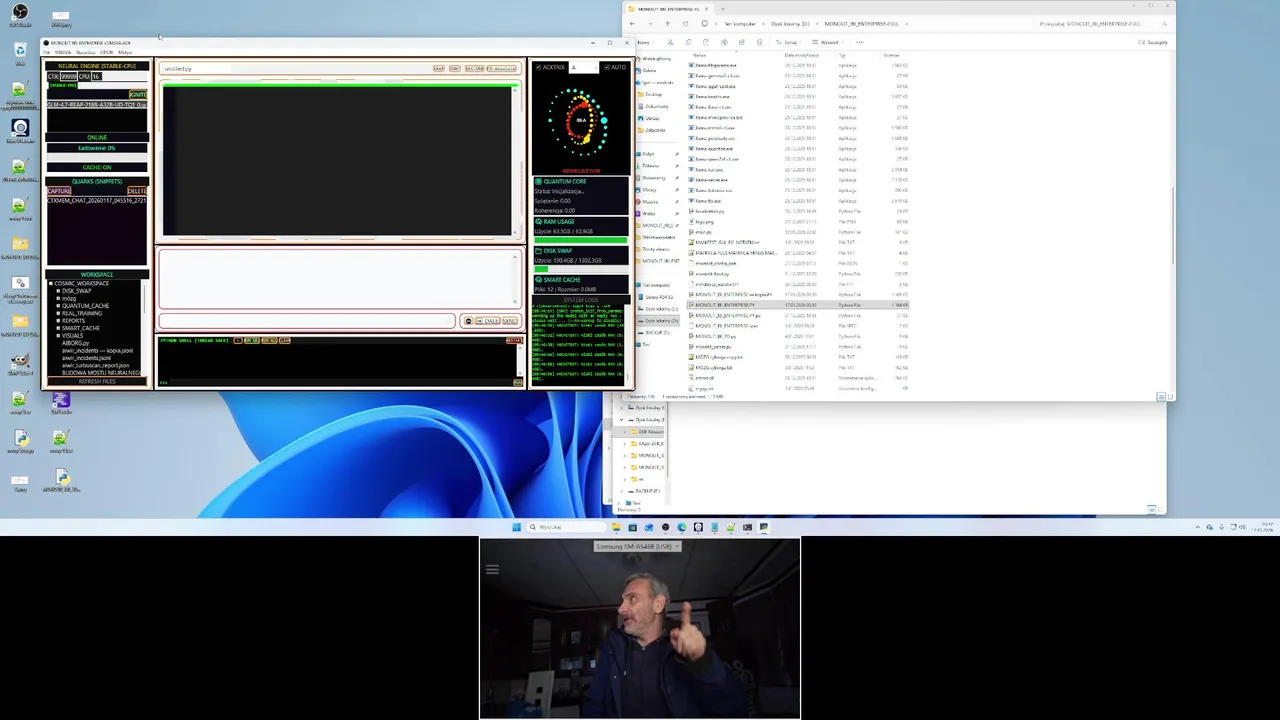Open the WIEDZA menu in Monolit

pyautogui.click(x=63, y=52)
